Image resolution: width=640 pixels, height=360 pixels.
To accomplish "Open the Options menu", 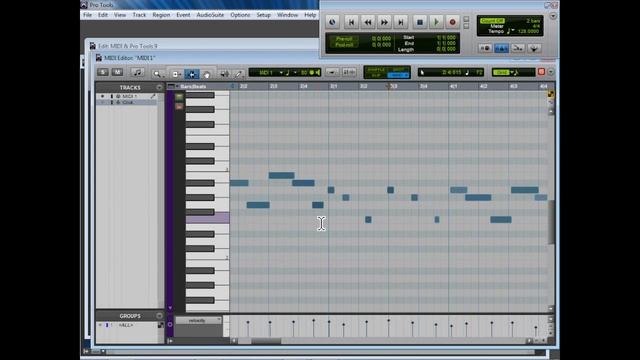I will click(x=240, y=15).
